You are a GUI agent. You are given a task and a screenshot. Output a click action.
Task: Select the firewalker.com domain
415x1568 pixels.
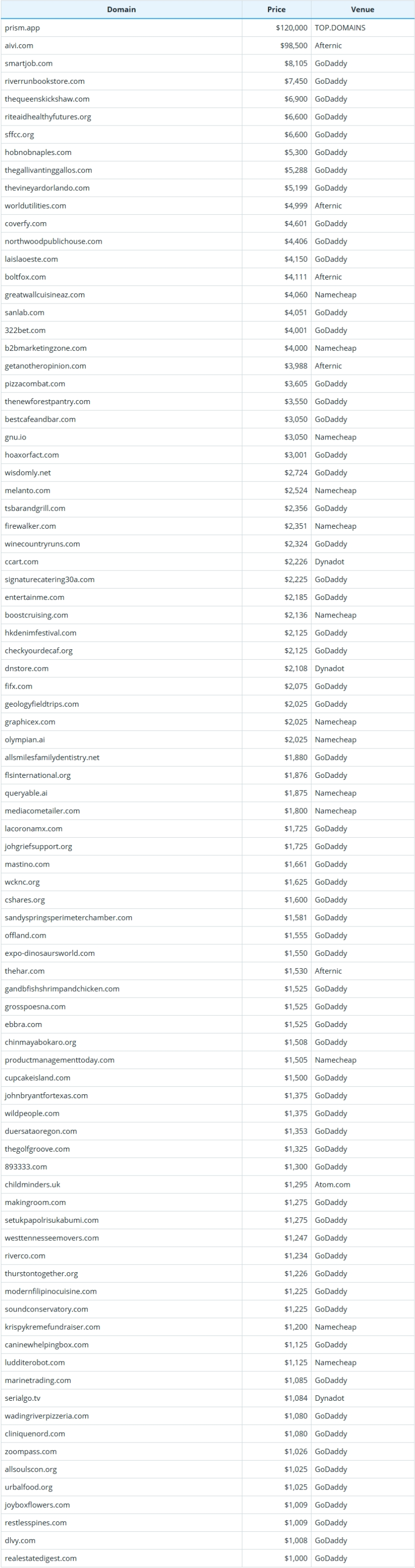coord(30,526)
